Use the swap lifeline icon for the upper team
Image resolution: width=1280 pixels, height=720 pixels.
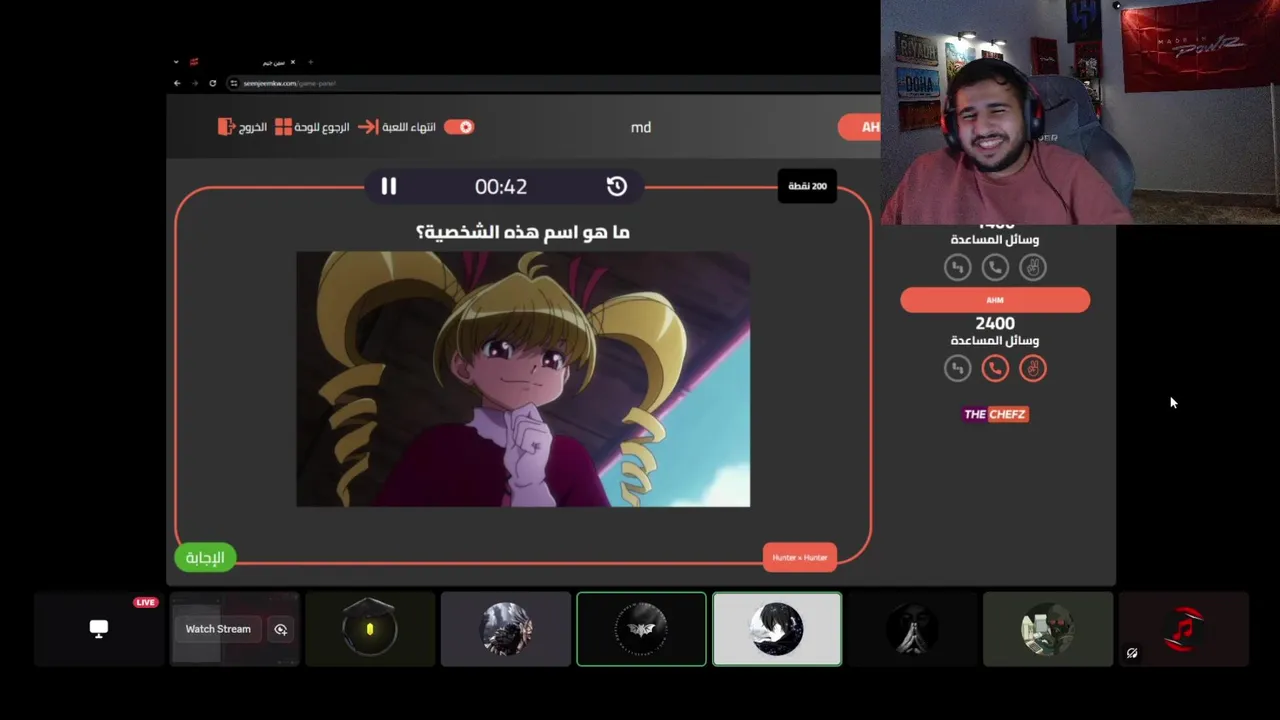tap(957, 267)
